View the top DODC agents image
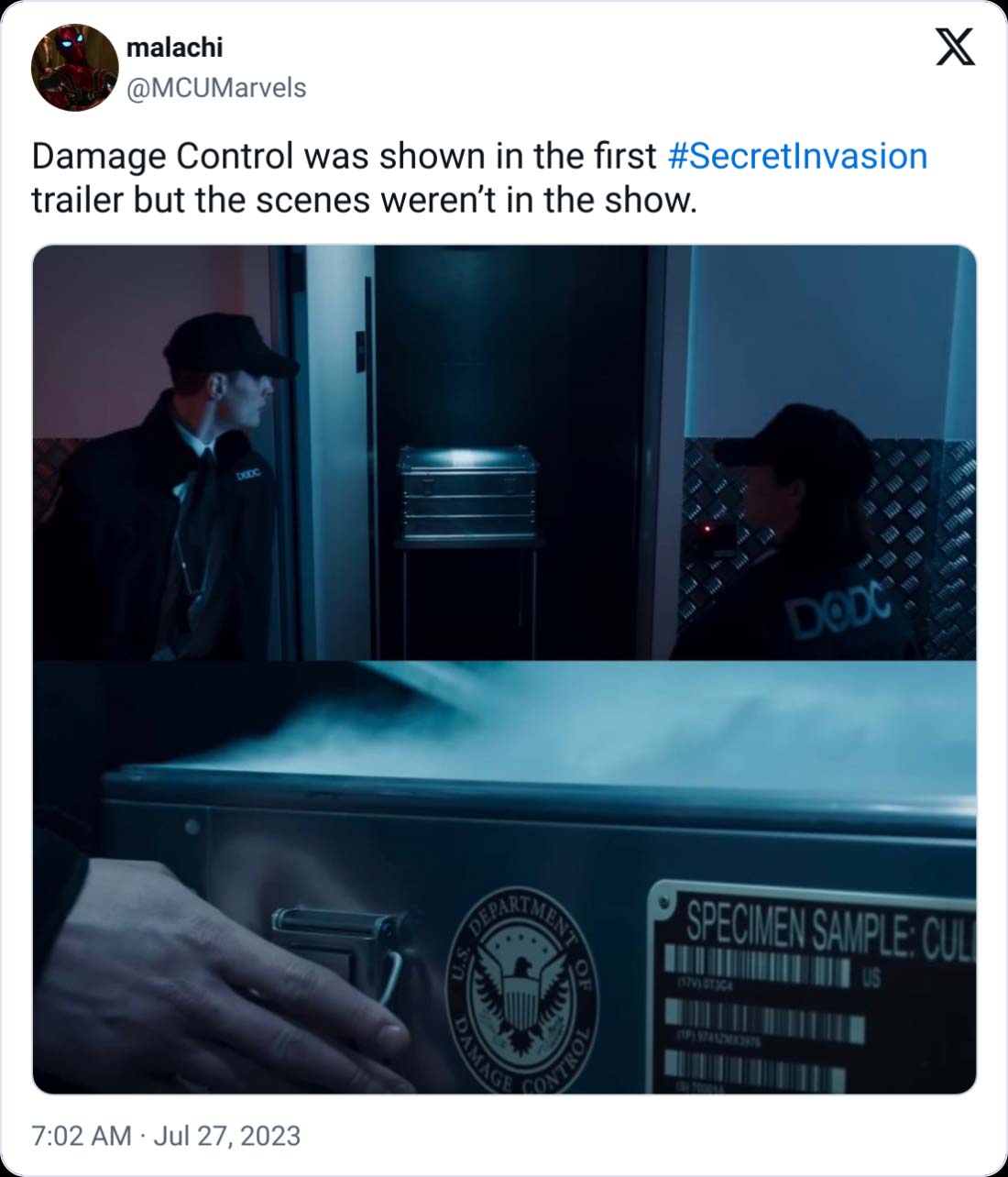The image size is (1008, 1177). tap(504, 453)
